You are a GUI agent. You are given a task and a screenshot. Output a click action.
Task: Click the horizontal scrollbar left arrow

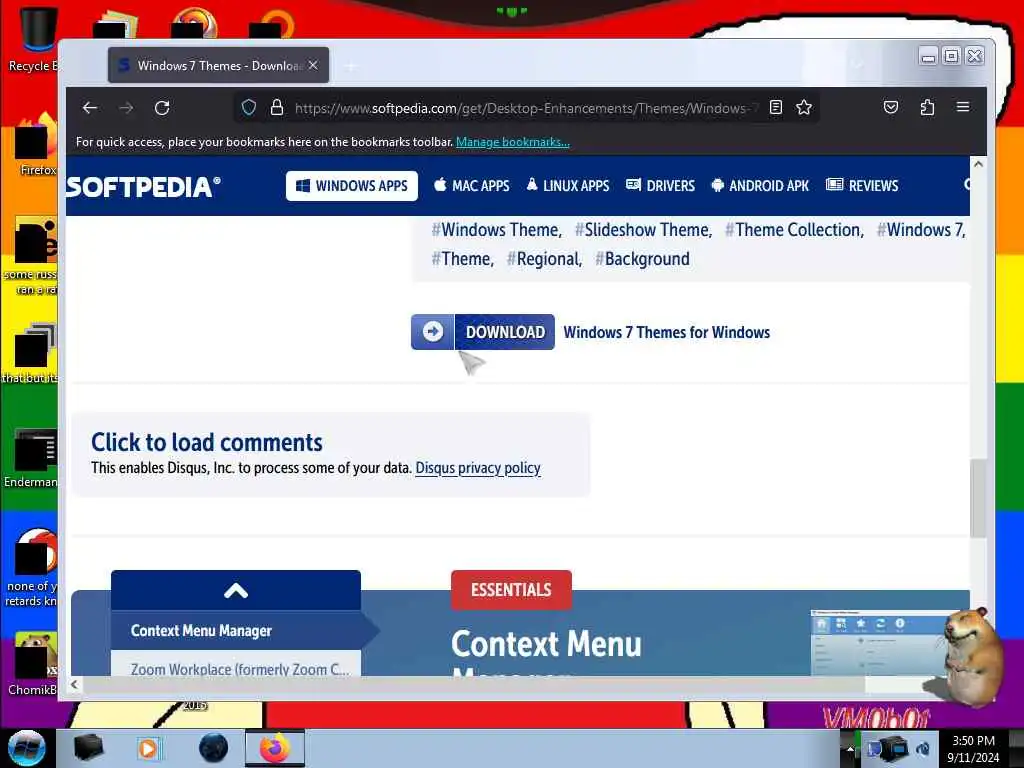pos(74,684)
